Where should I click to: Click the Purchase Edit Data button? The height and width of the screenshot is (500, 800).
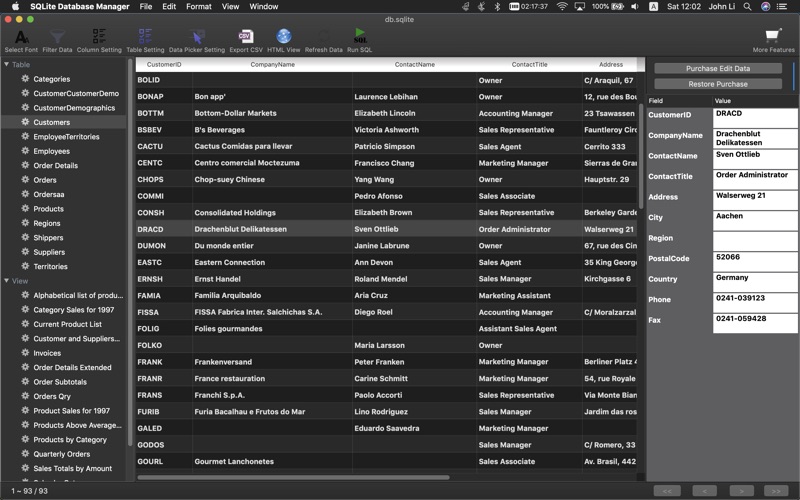click(718, 68)
